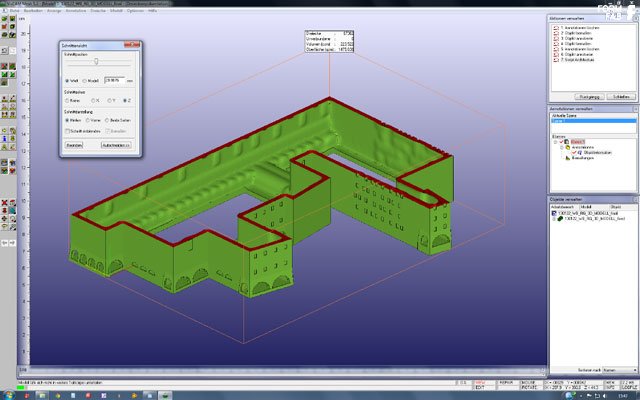640x400 pixels.
Task: Click the red X delete icon in left toolbar
Action: pyautogui.click(x=4, y=202)
